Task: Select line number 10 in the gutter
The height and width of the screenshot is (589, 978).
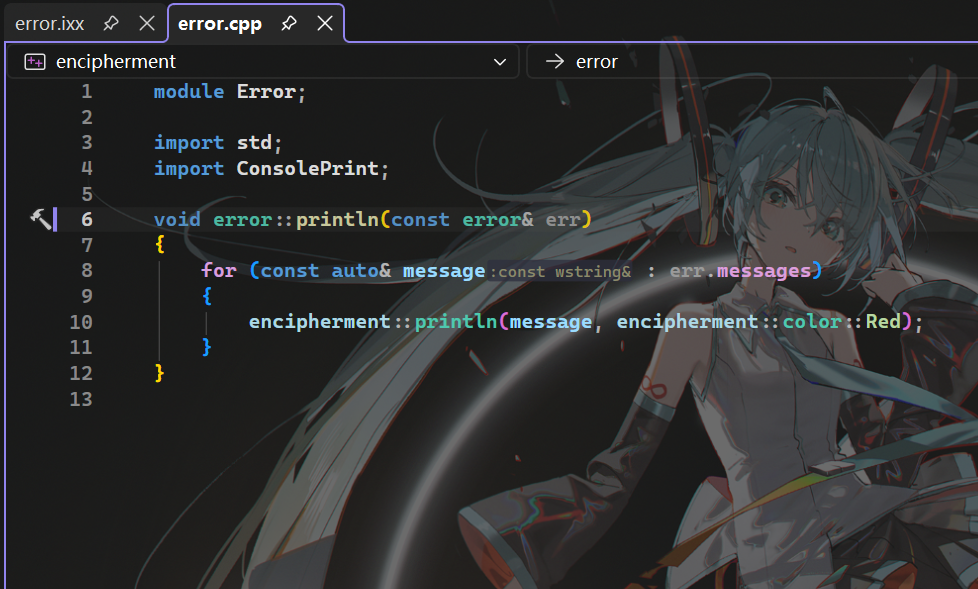Action: pos(81,322)
